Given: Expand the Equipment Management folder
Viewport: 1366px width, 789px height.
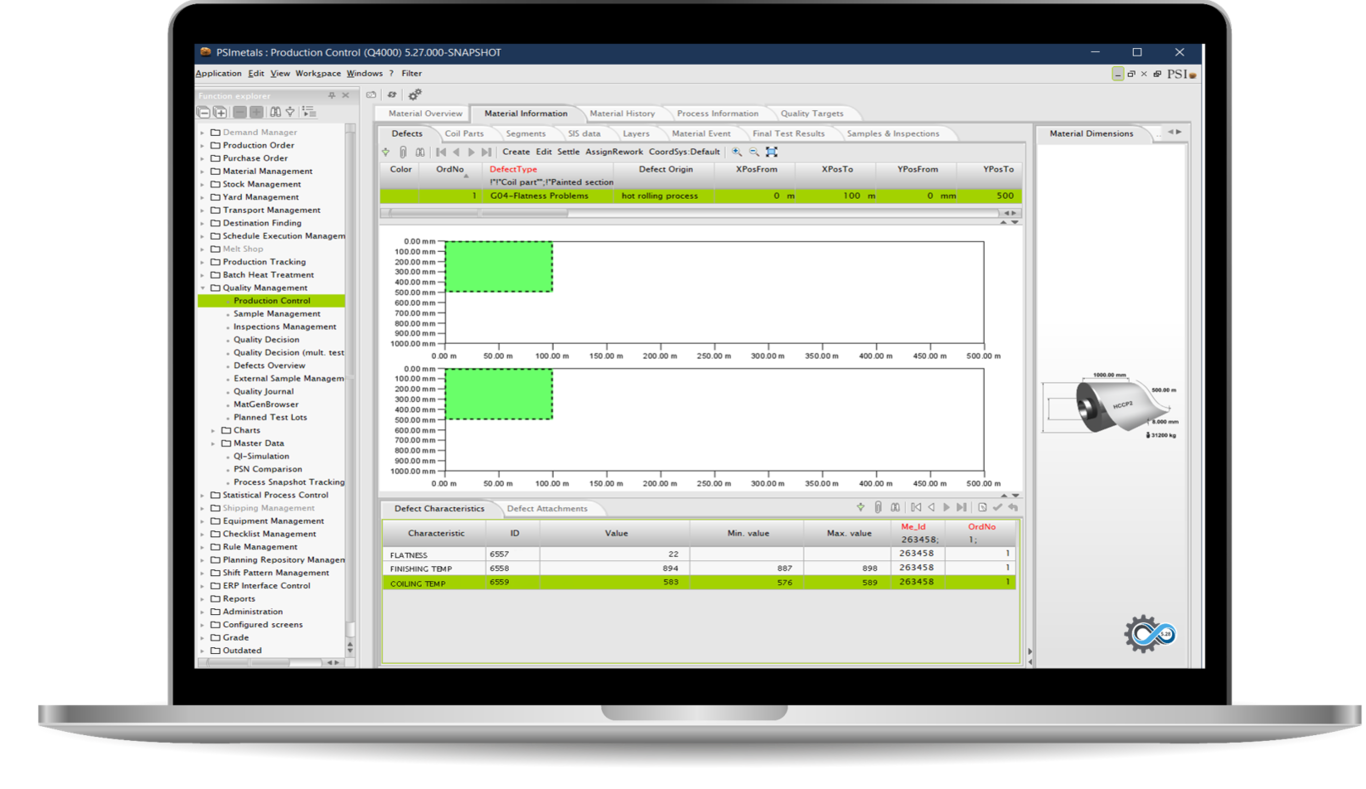Looking at the screenshot, I should tap(203, 521).
